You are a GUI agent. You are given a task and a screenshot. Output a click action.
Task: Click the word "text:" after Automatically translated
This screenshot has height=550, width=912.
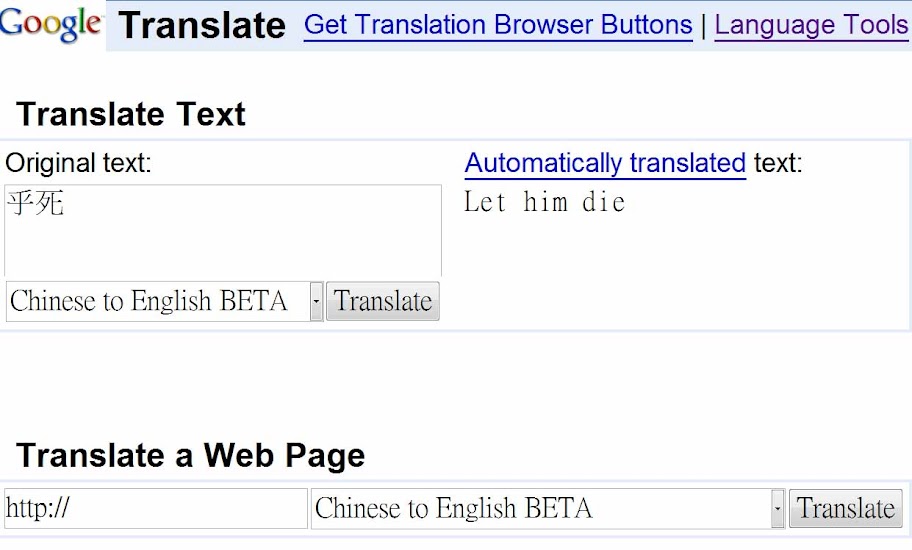777,163
